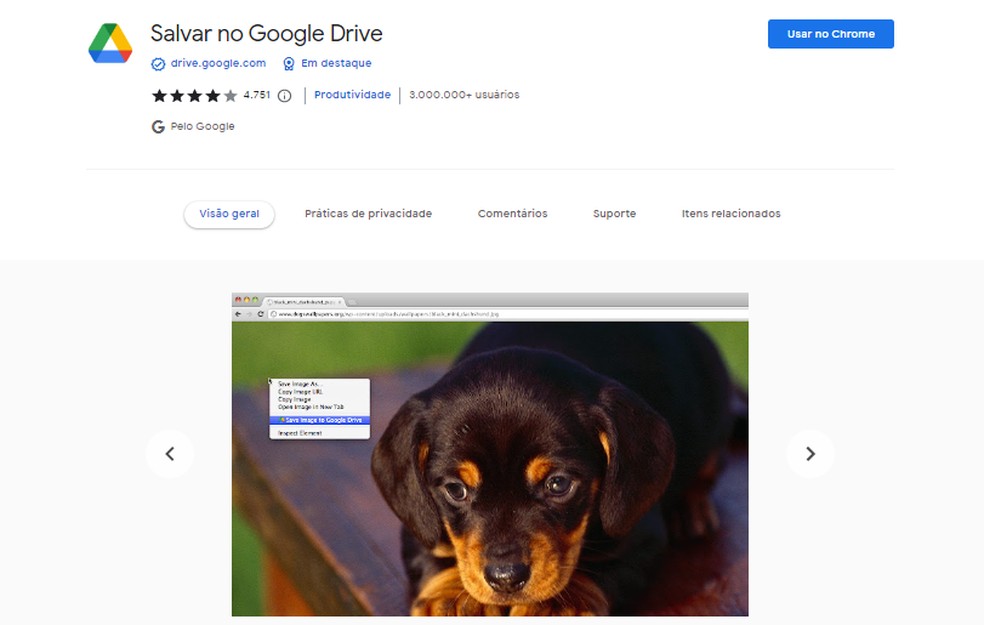The height and width of the screenshot is (625, 984).
Task: Click the 3.000.000+ usuários text
Action: tap(464, 95)
